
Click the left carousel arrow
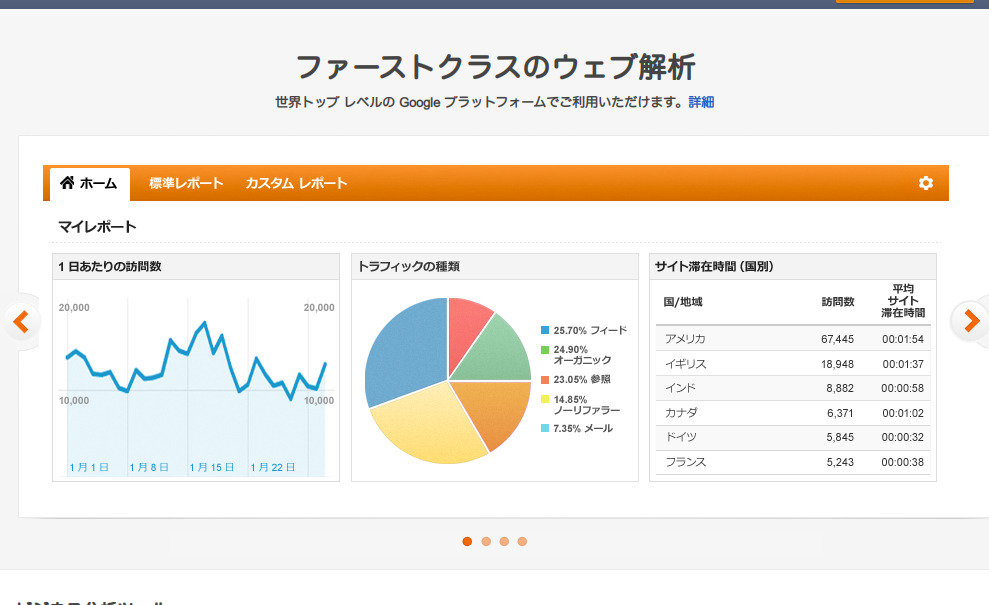(21, 321)
